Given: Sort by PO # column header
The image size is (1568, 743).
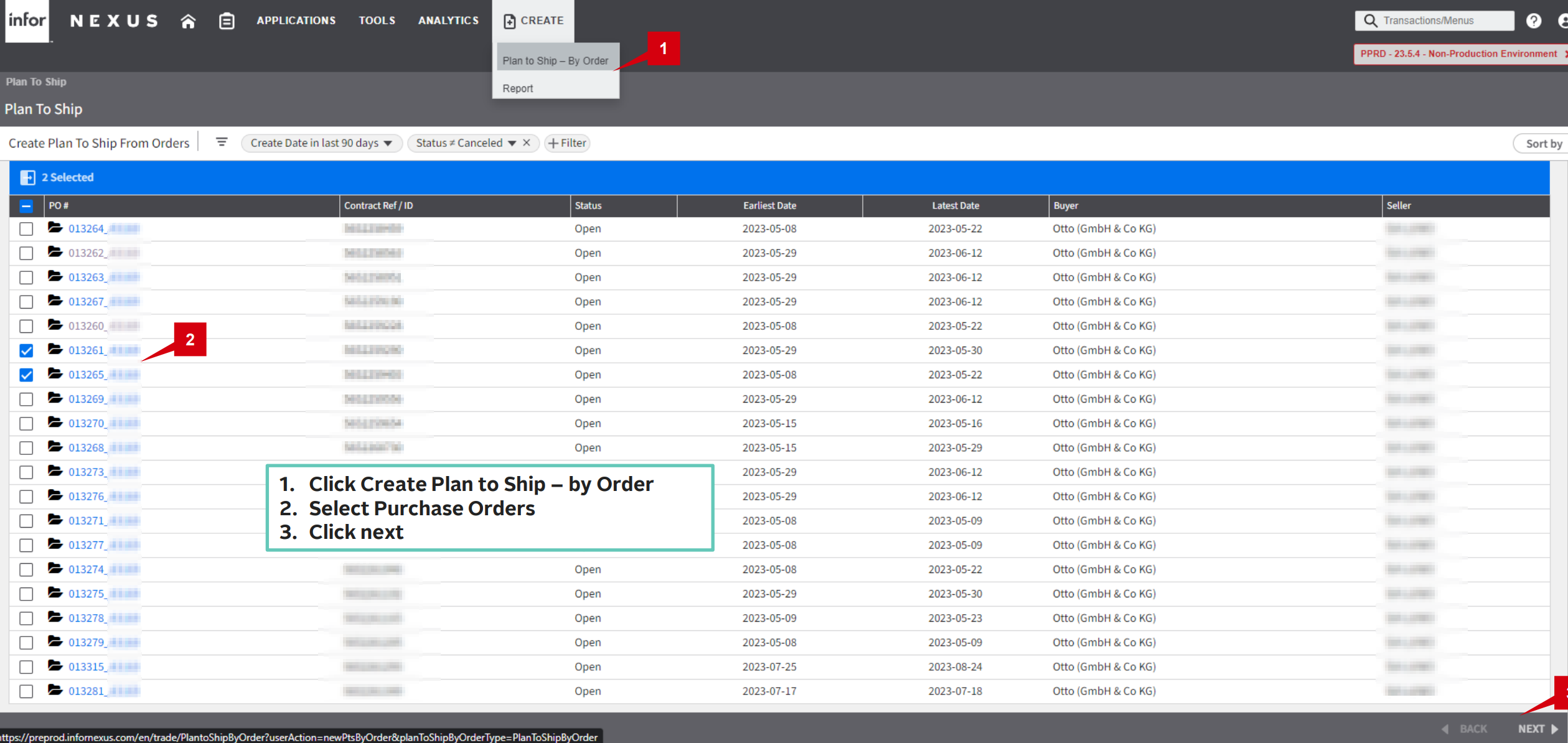Looking at the screenshot, I should [x=192, y=206].
